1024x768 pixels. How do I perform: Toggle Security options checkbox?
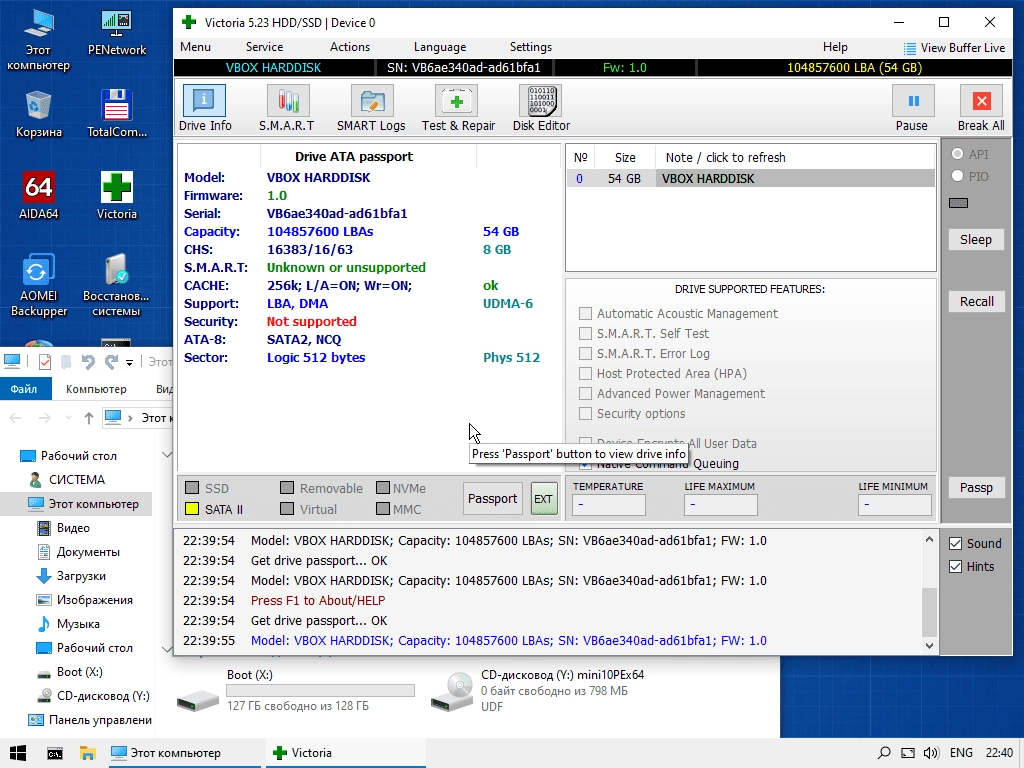(x=585, y=413)
